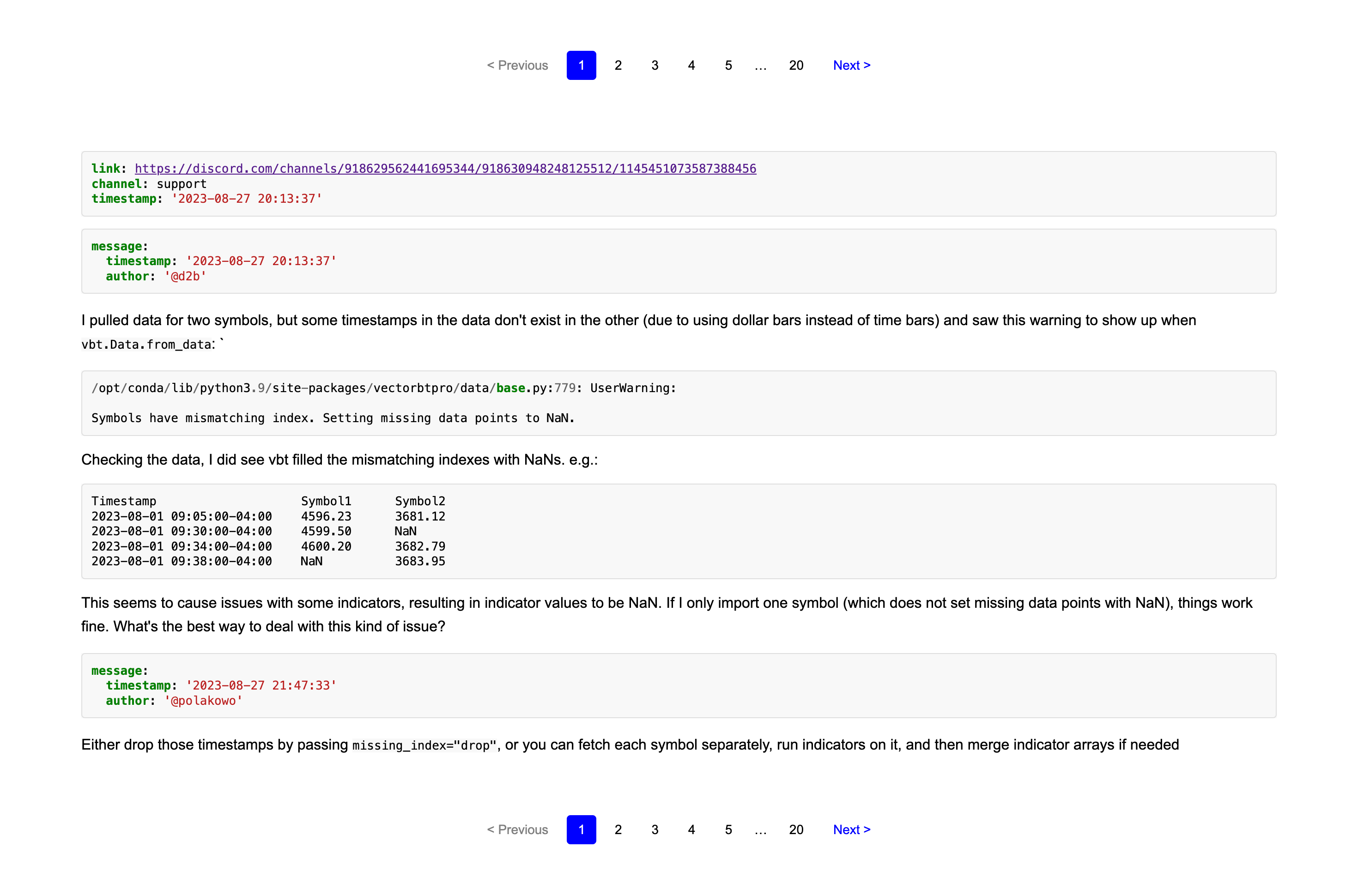This screenshot has height=896, width=1358.
Task: Jump to page 20 in top pagination
Action: pyautogui.click(x=795, y=65)
